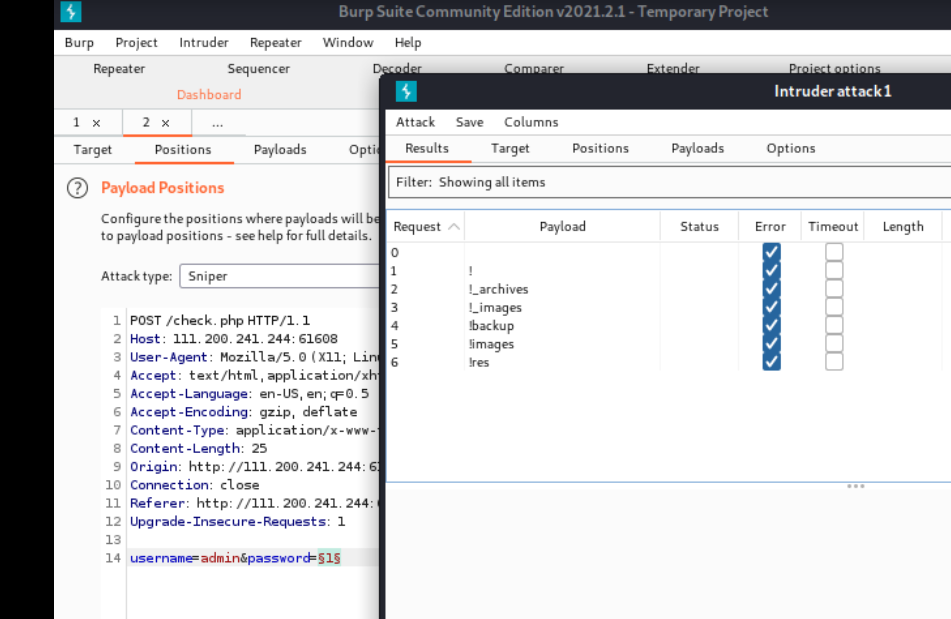Click the §1§ payload marker in request
951x619 pixels.
(329, 558)
